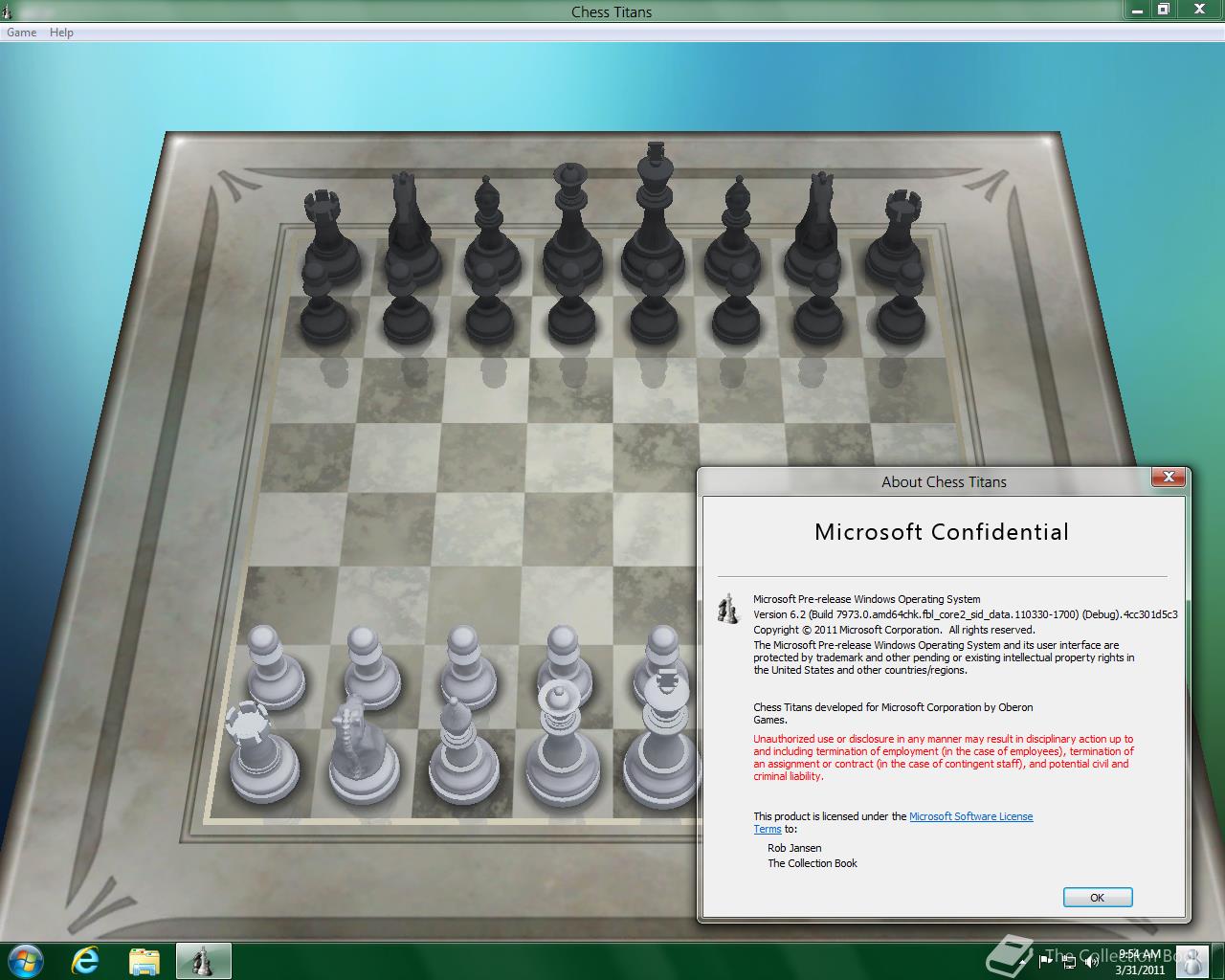
Task: Select the black king piece
Action: click(x=655, y=215)
